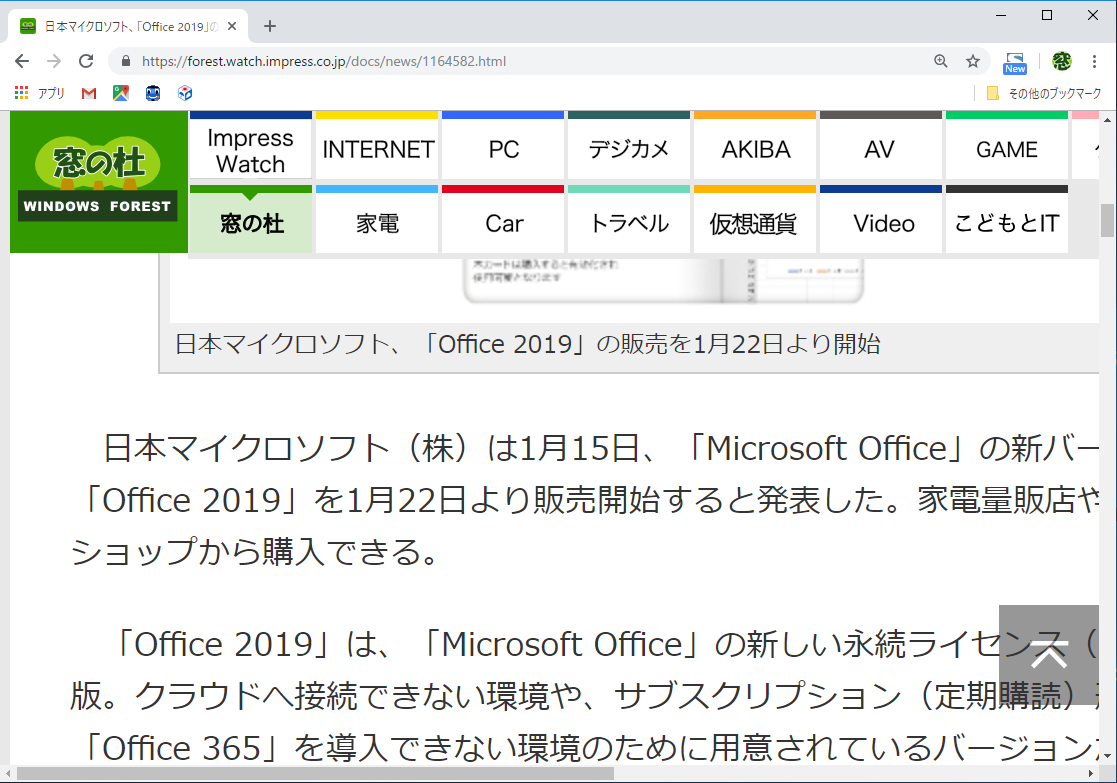
Task: Open Gmail from the bookmarks bar icon
Action: 90,93
